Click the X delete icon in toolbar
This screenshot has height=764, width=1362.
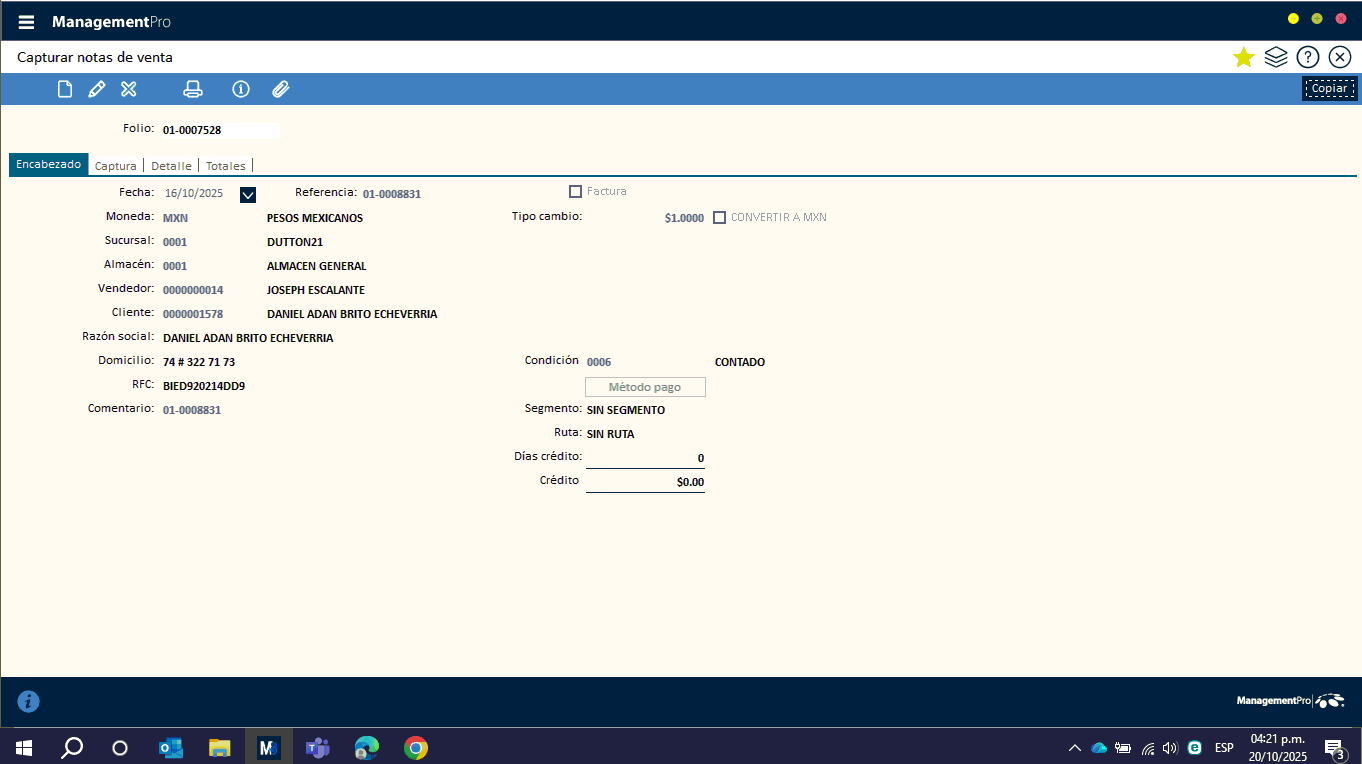click(129, 89)
